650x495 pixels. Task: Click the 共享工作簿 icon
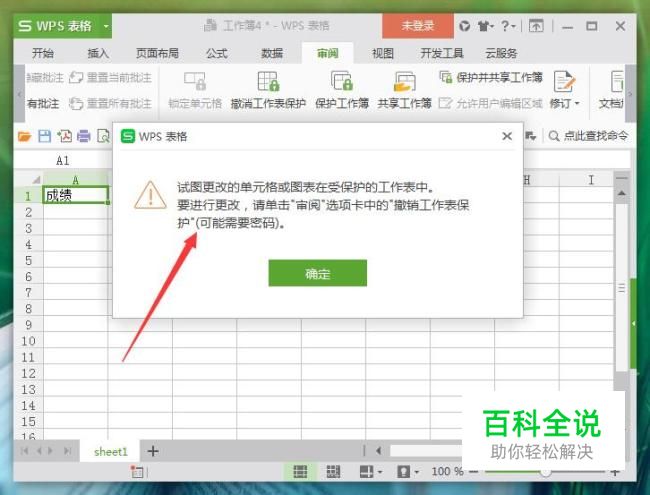(x=405, y=81)
